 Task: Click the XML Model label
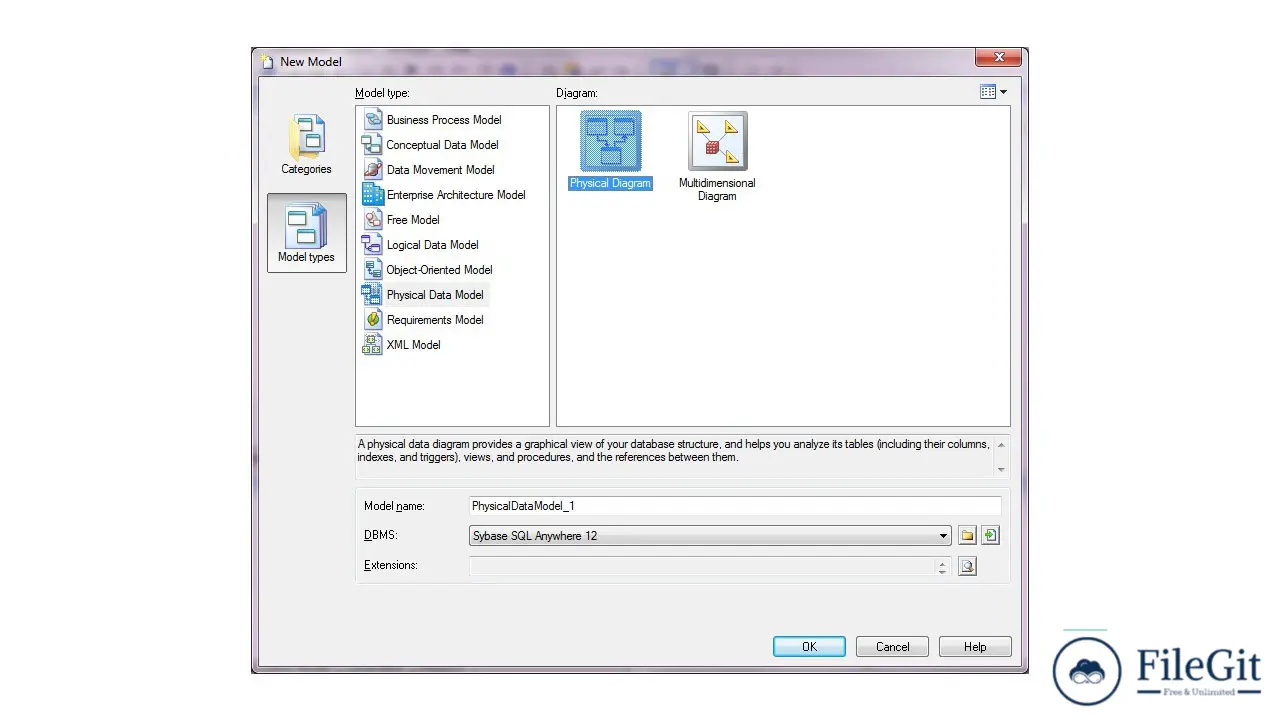(x=413, y=345)
